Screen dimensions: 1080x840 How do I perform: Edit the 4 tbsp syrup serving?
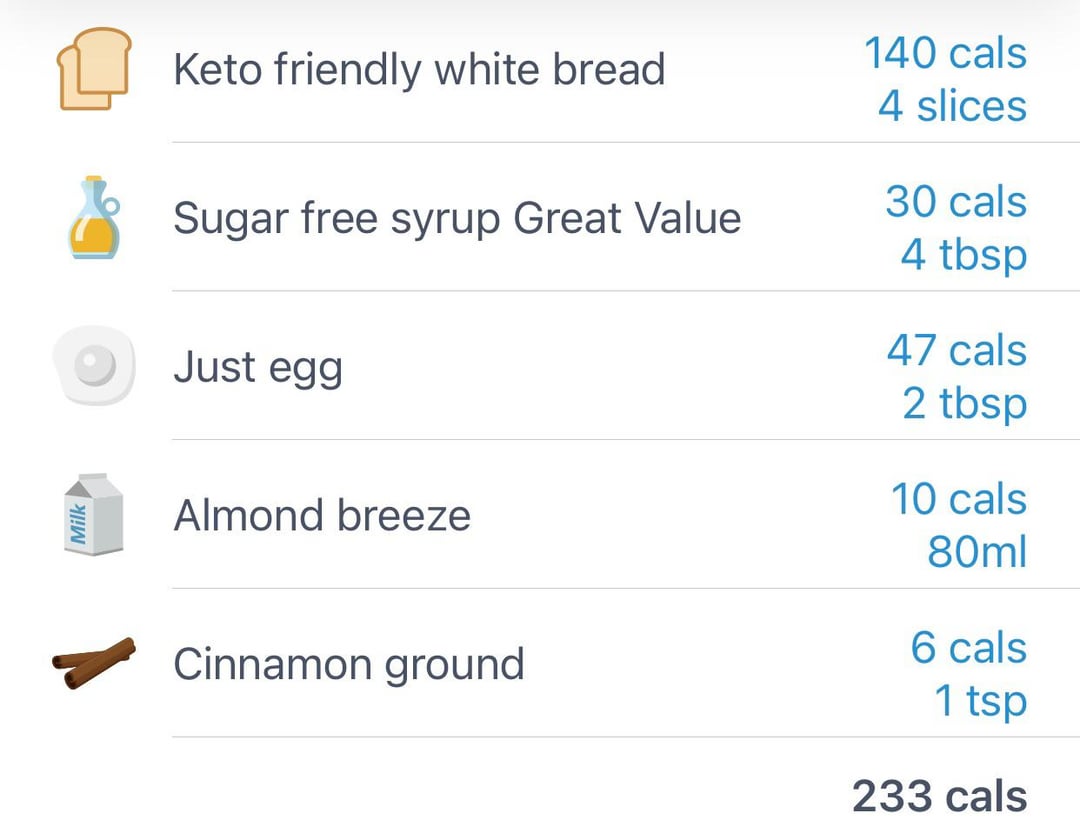(963, 255)
